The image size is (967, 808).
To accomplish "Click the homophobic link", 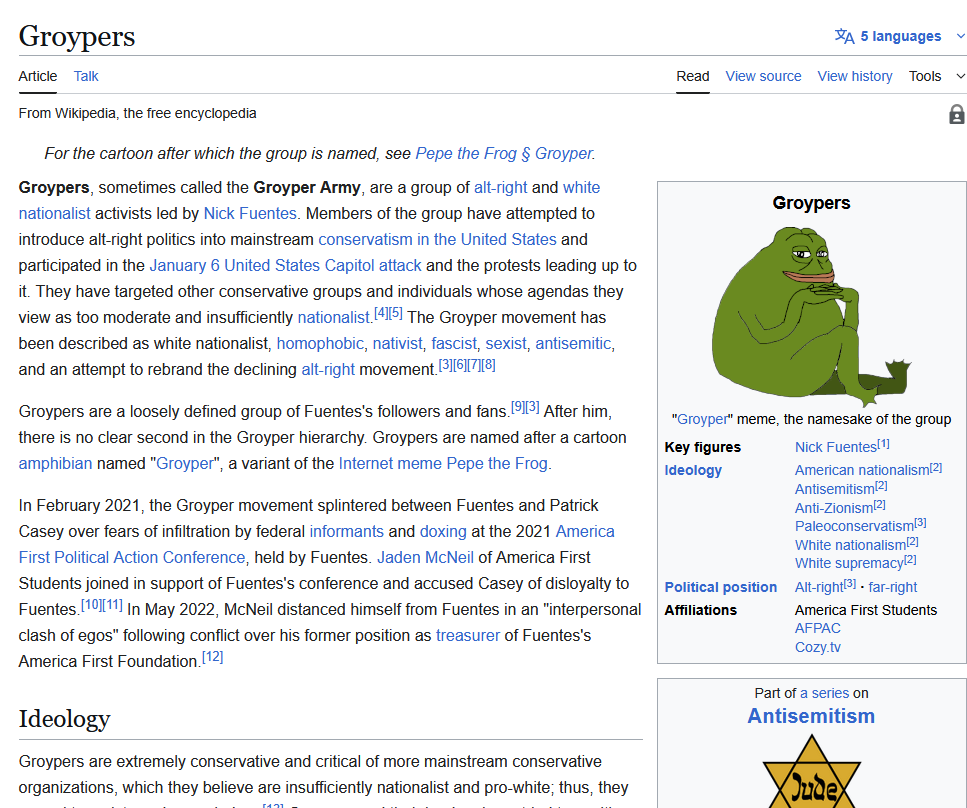I will [320, 344].
